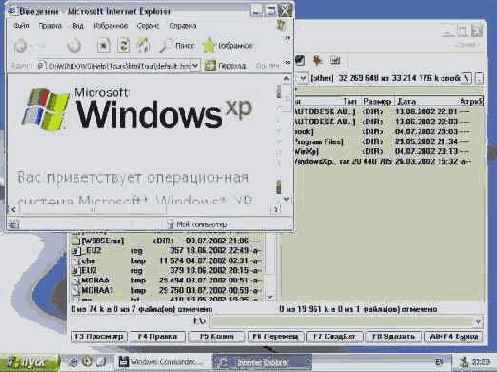Click IE vertical scrollbar up arrow
This screenshot has height=372, width=497.
[286, 79]
